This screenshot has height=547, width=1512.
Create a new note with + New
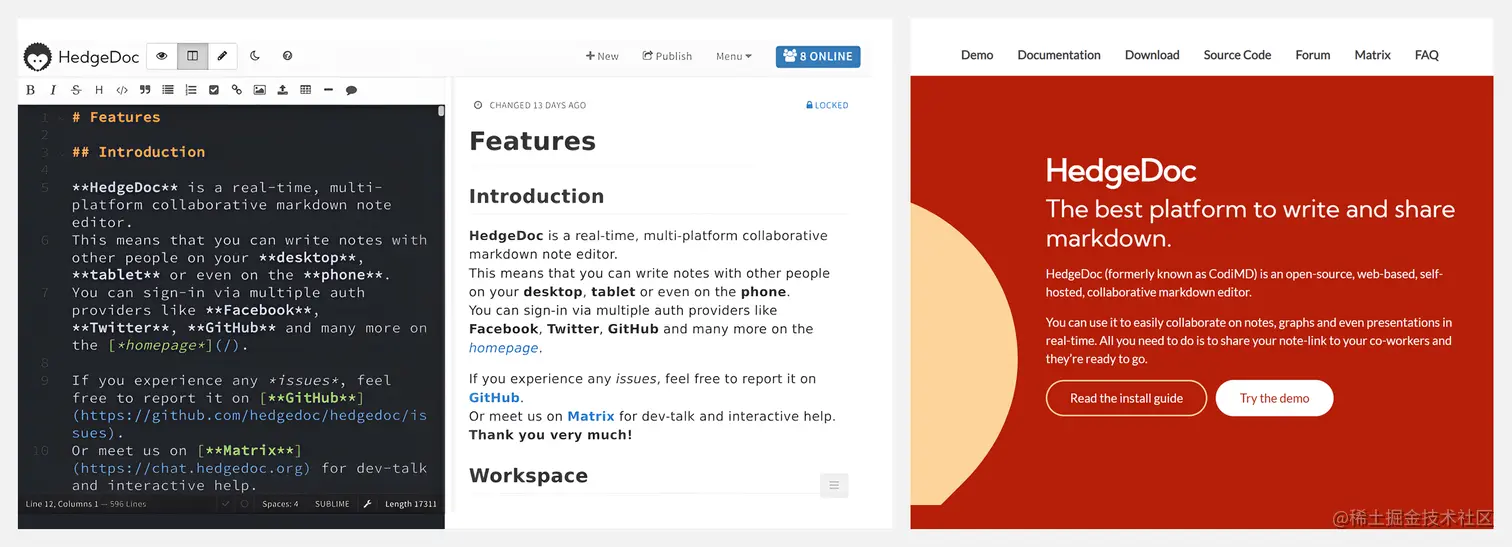(x=602, y=56)
